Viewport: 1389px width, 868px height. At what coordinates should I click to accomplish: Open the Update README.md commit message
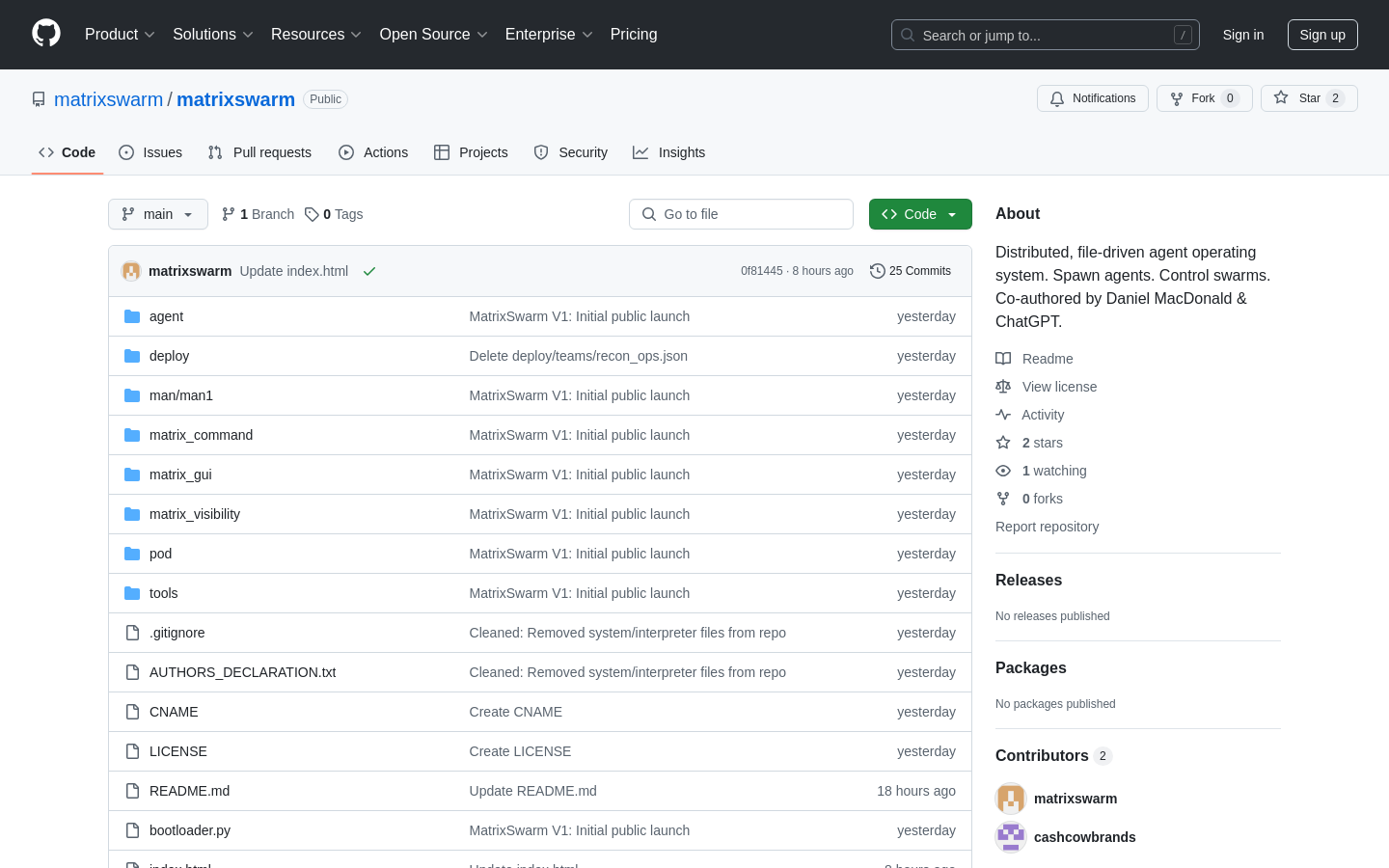pyautogui.click(x=533, y=791)
